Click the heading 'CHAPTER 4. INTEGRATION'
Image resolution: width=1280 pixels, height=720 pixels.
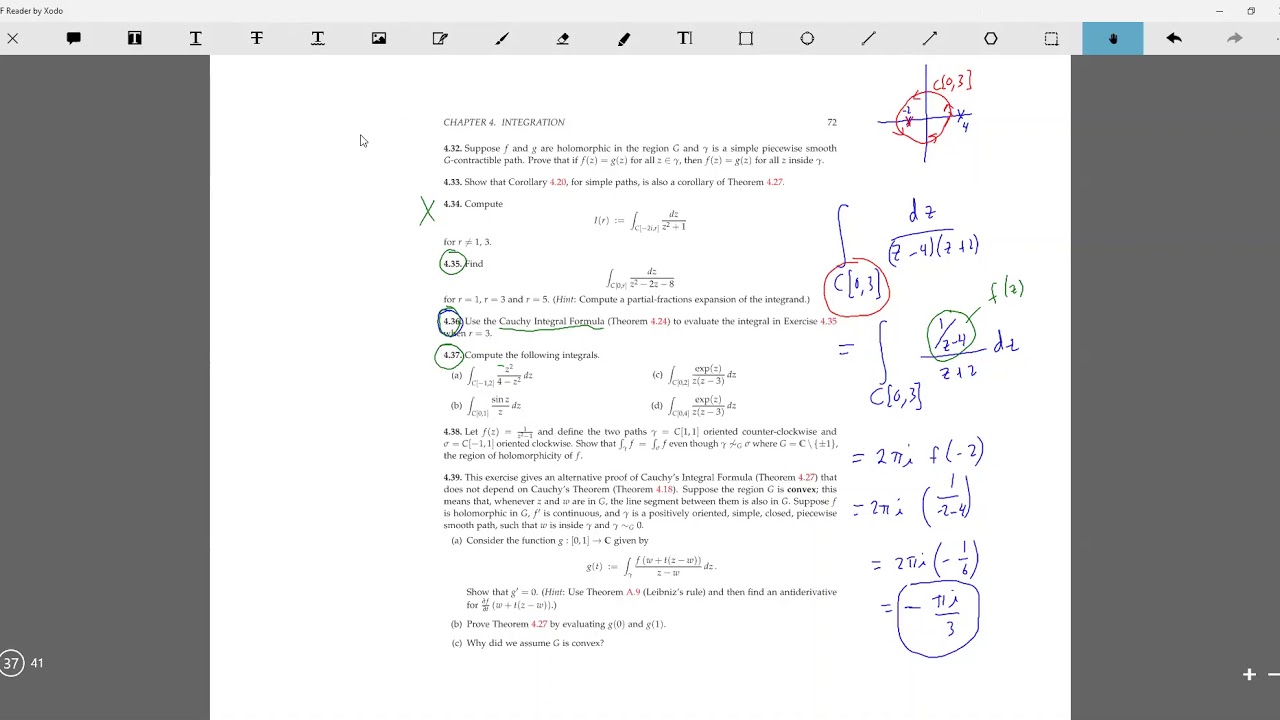(x=504, y=122)
